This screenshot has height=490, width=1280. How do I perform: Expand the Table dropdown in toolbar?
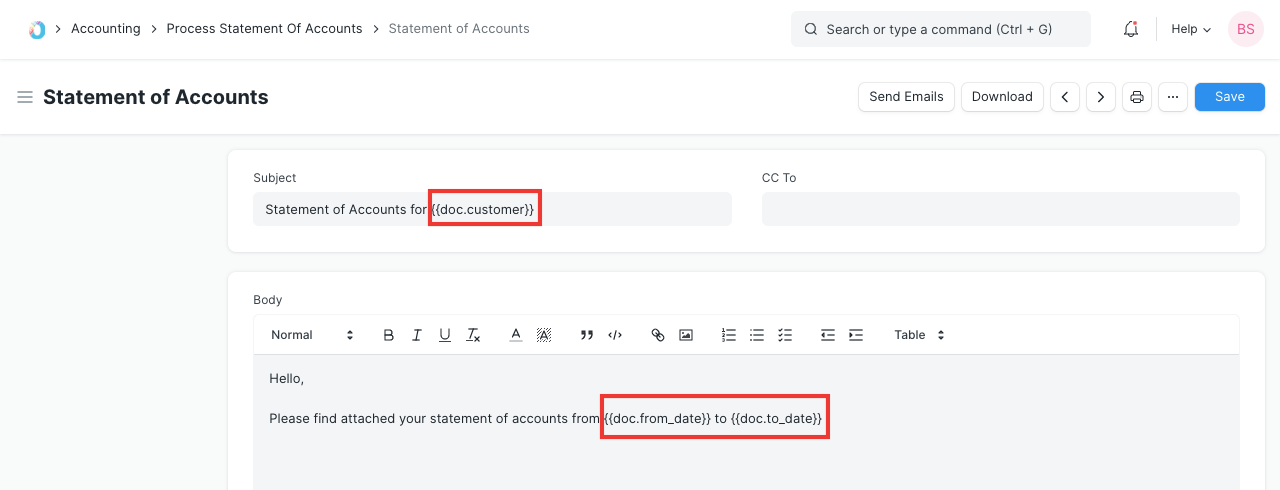tap(919, 335)
